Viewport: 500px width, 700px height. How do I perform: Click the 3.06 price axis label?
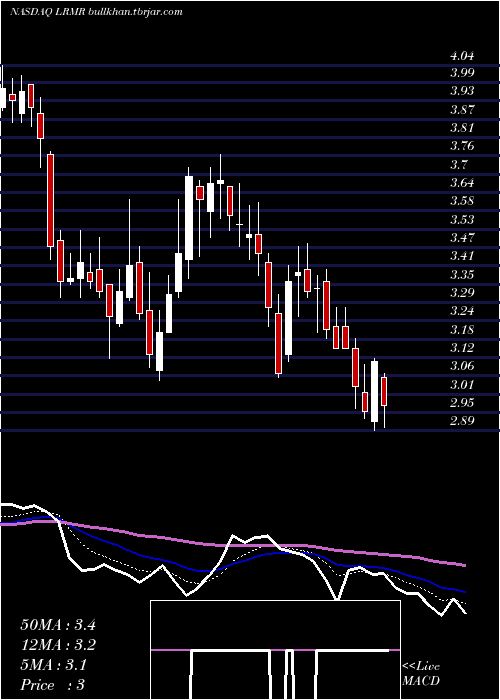click(462, 366)
